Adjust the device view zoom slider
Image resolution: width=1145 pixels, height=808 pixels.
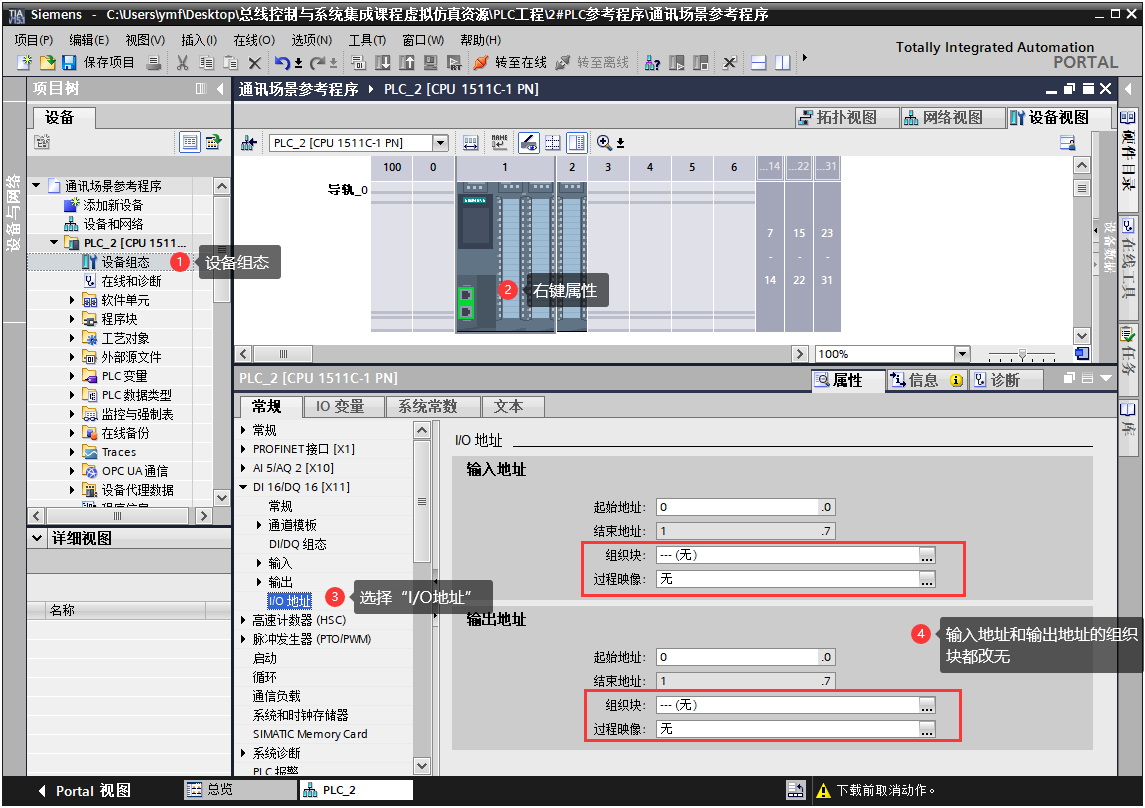(1022, 355)
